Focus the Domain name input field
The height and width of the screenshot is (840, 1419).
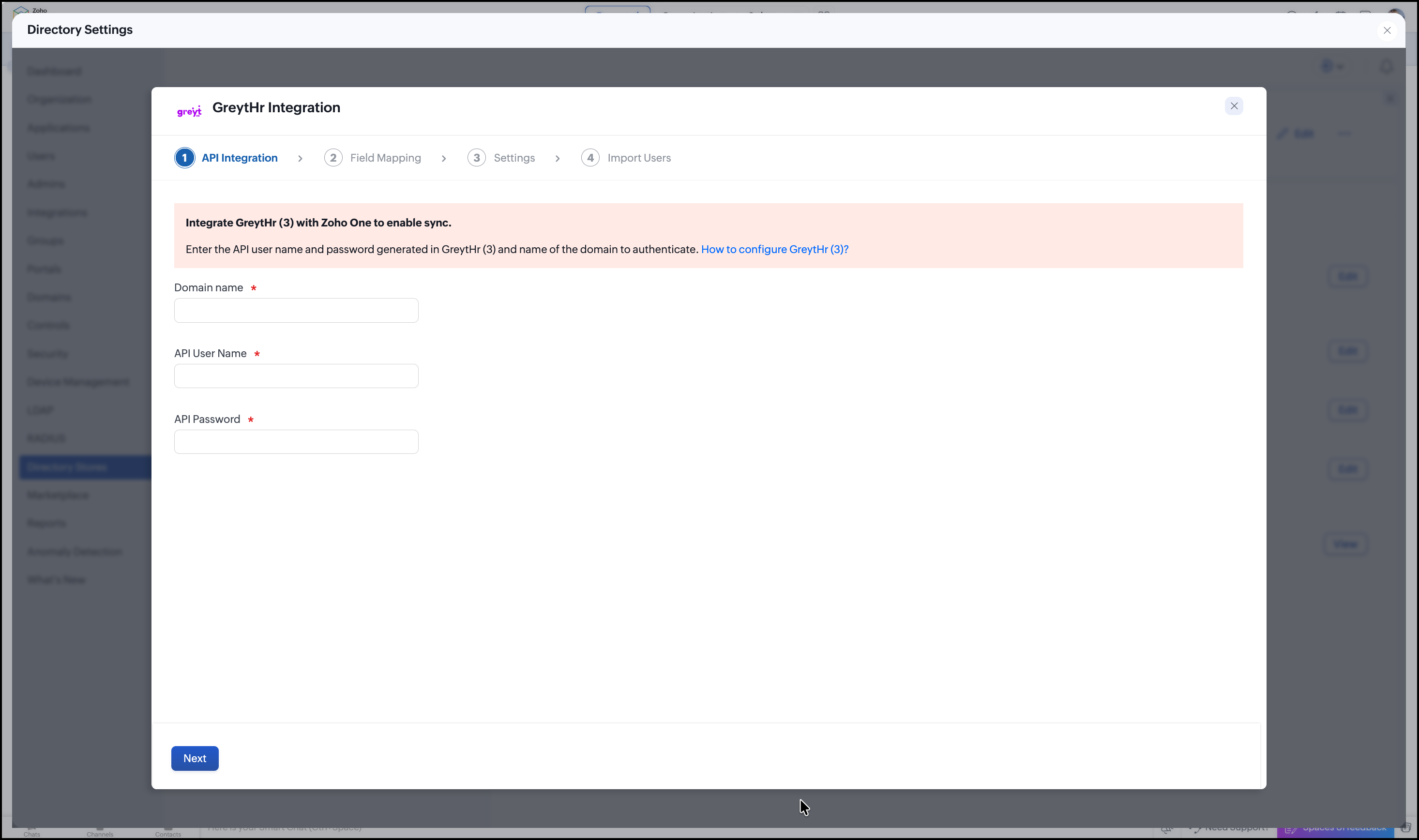[x=296, y=310]
